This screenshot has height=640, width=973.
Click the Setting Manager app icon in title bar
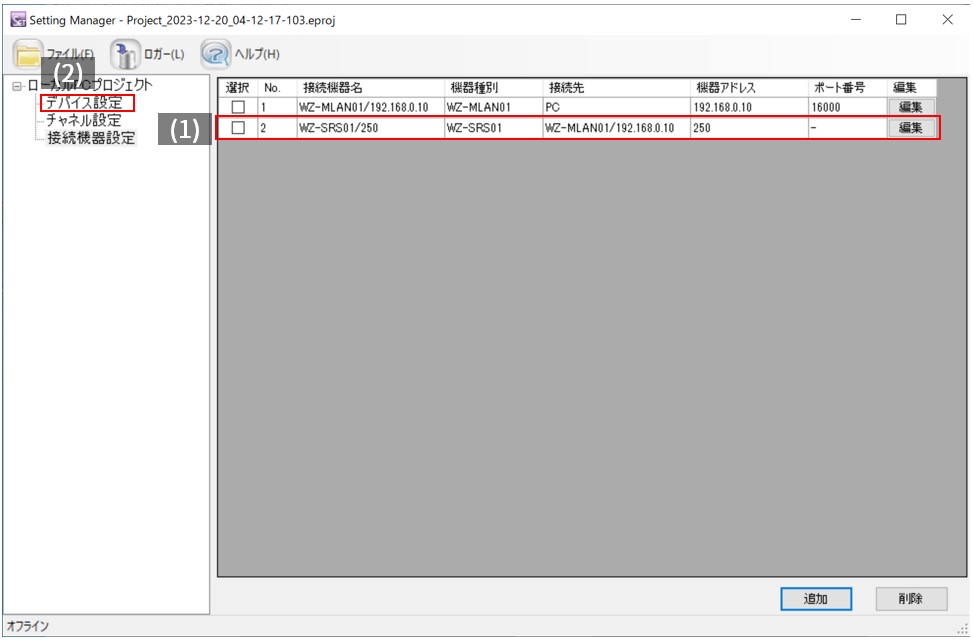(x=18, y=19)
